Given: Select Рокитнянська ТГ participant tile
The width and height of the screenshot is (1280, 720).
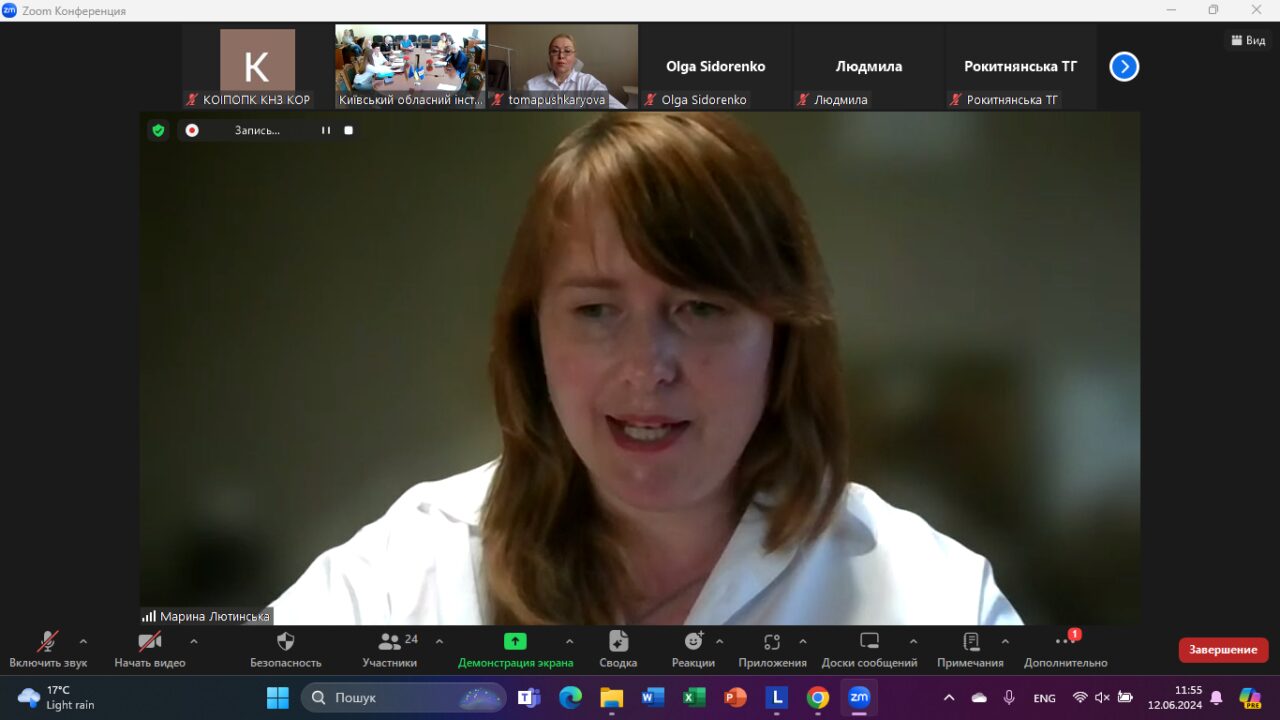Looking at the screenshot, I should point(1021,66).
